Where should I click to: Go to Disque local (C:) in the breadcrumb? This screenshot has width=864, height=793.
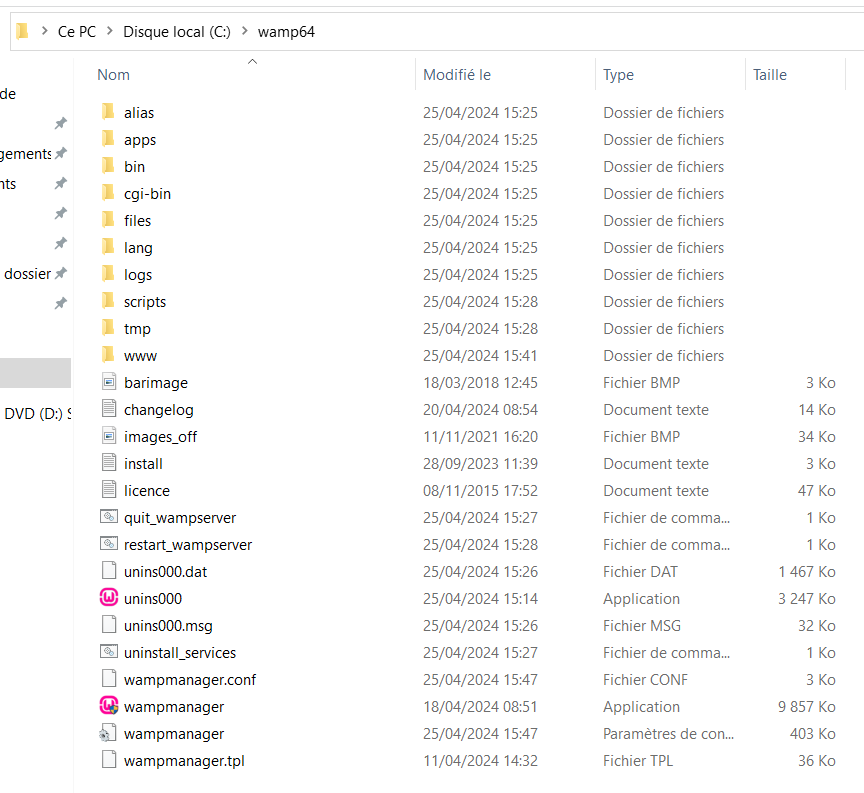177,32
